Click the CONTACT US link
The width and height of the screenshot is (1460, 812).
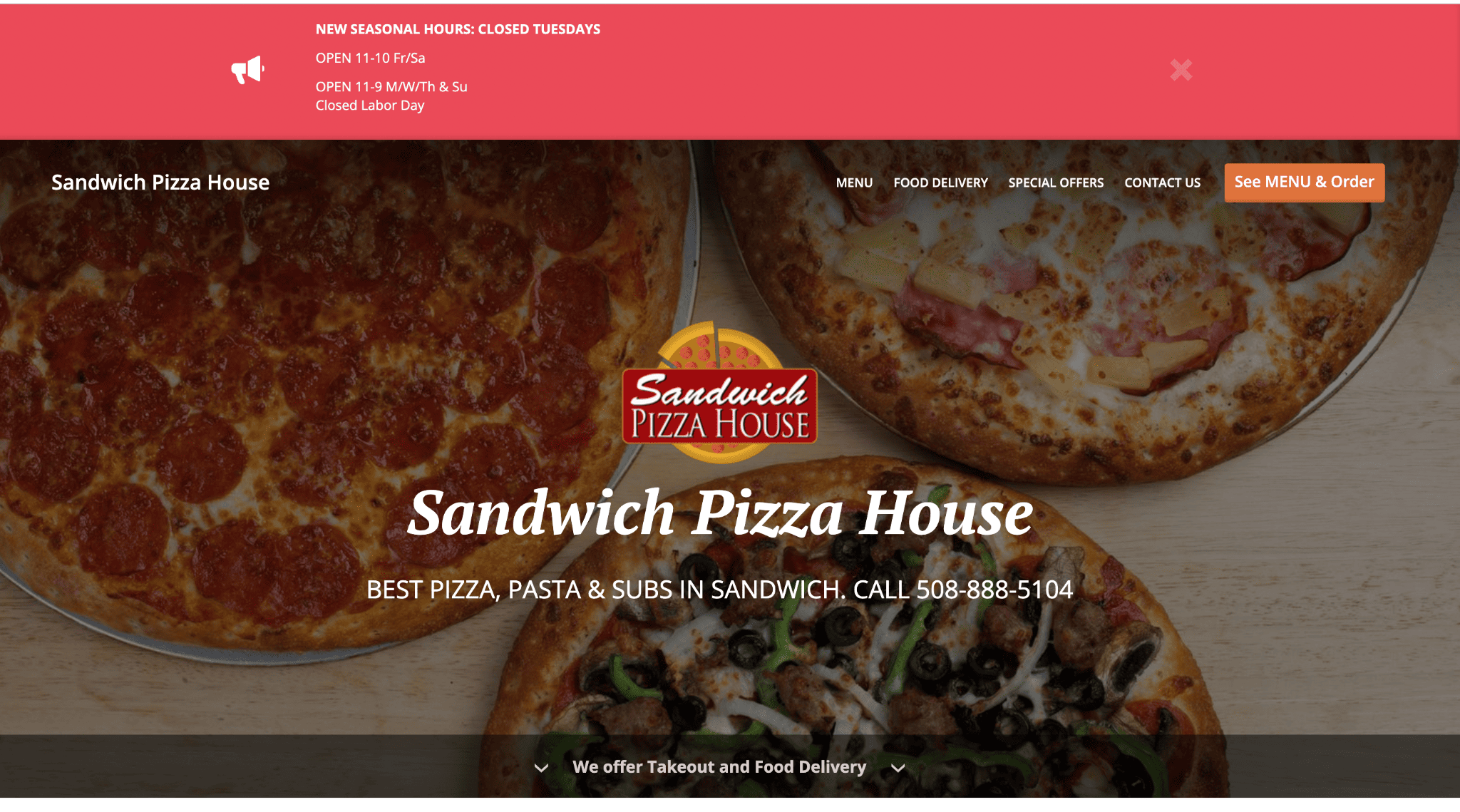coord(1163,182)
